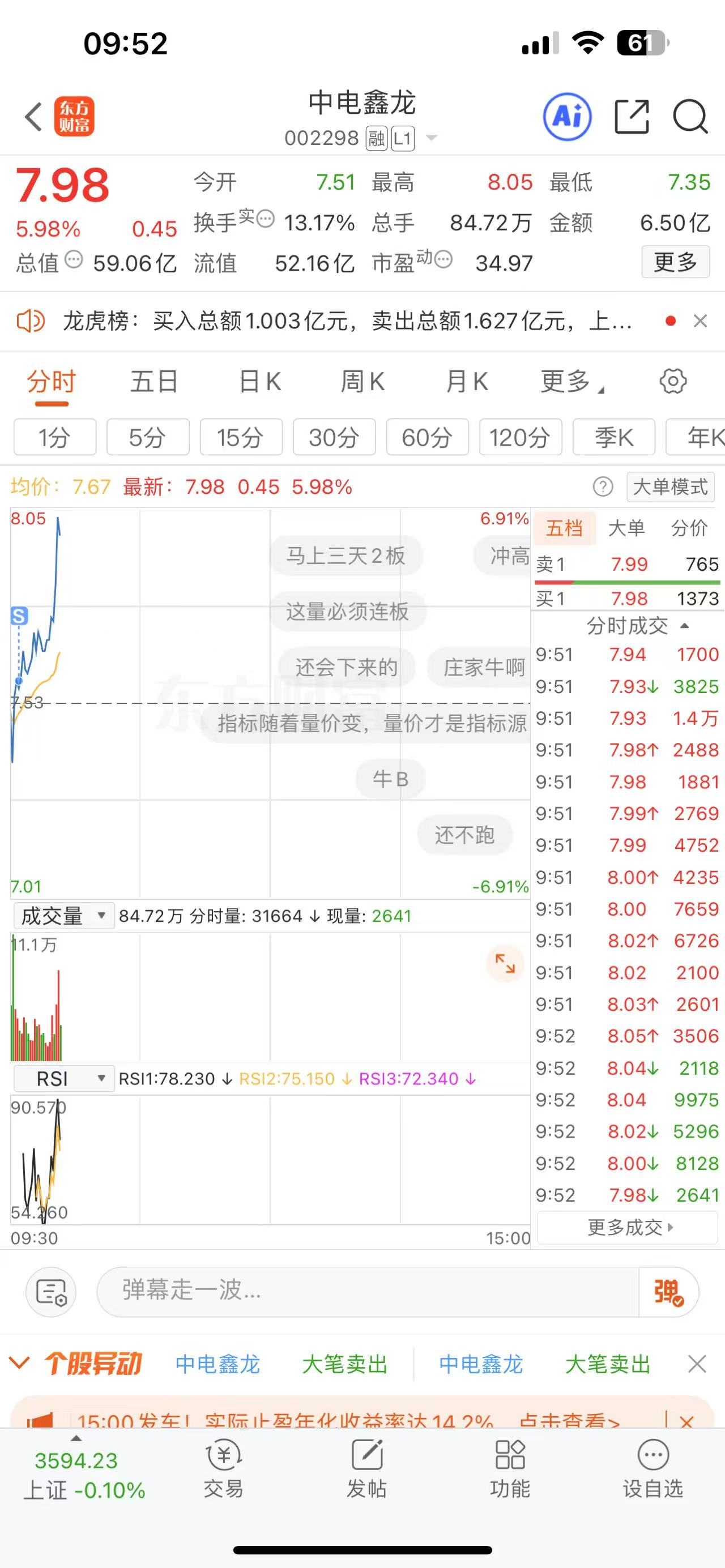The width and height of the screenshot is (725, 1568).
Task: Switch to 月K chart tab
Action: (467, 382)
